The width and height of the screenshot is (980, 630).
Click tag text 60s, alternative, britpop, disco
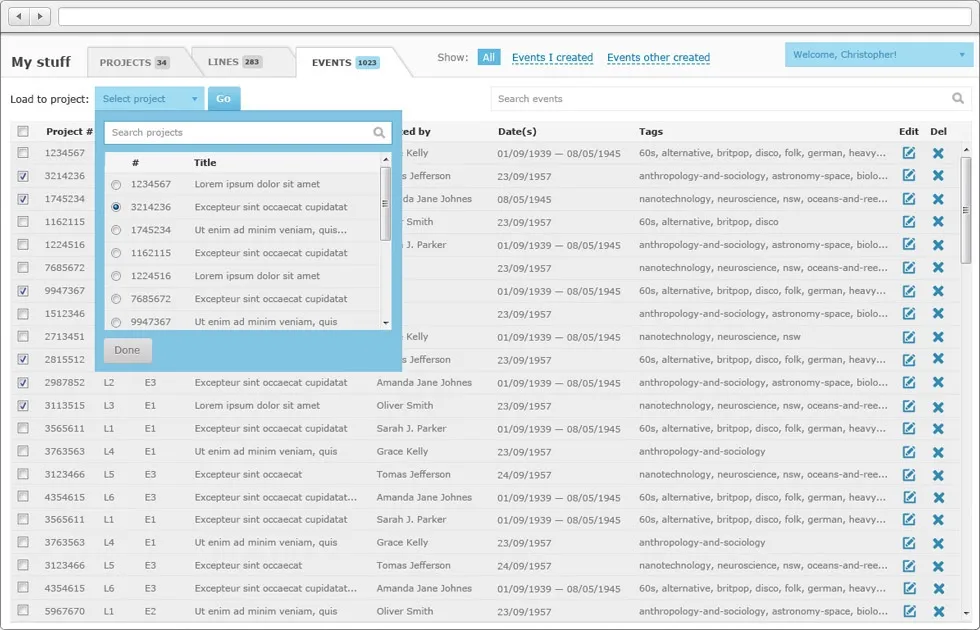pos(709,222)
